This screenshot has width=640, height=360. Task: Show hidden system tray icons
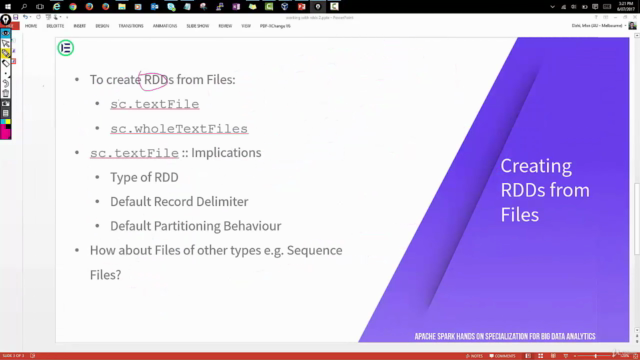[x=552, y=7]
